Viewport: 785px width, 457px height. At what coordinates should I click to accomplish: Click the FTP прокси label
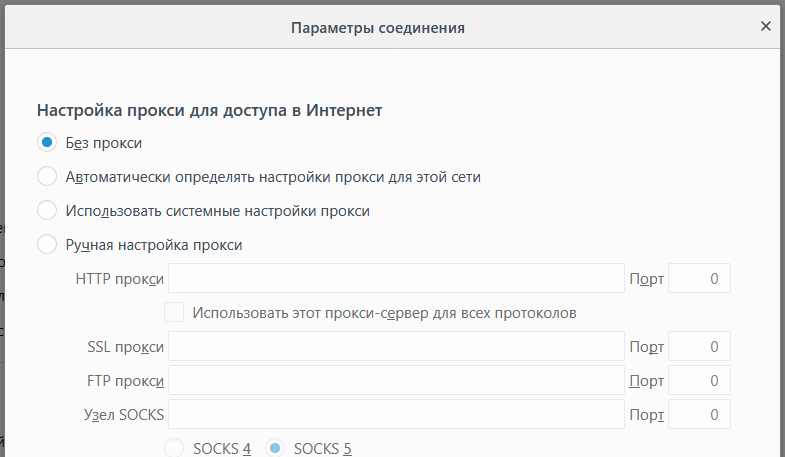click(125, 381)
